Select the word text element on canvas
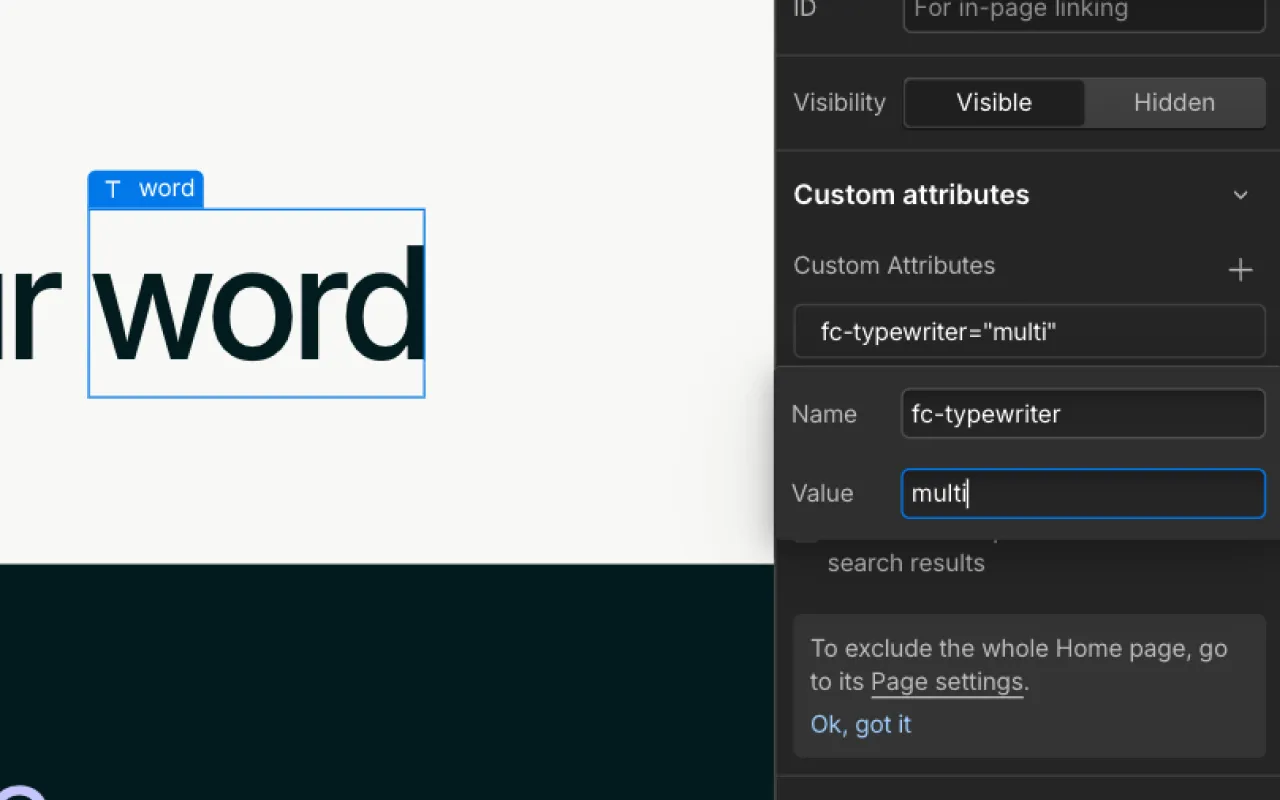The height and width of the screenshot is (800, 1280). pyautogui.click(x=256, y=303)
